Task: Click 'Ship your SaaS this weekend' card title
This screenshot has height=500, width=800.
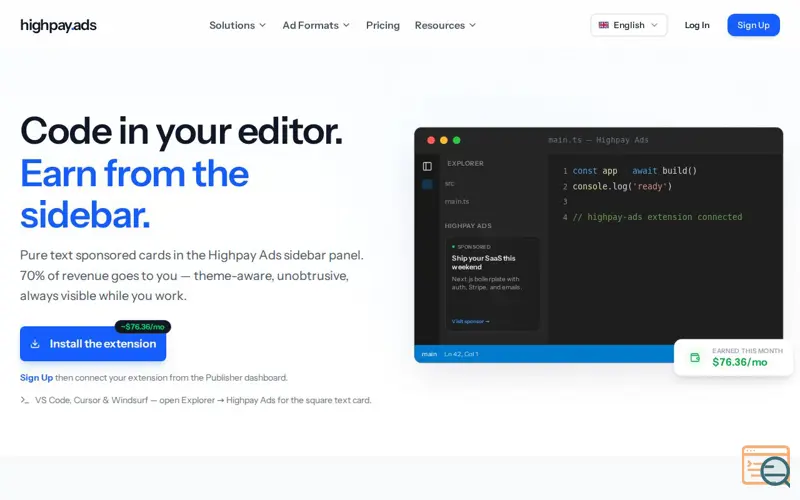Action: pyautogui.click(x=484, y=262)
